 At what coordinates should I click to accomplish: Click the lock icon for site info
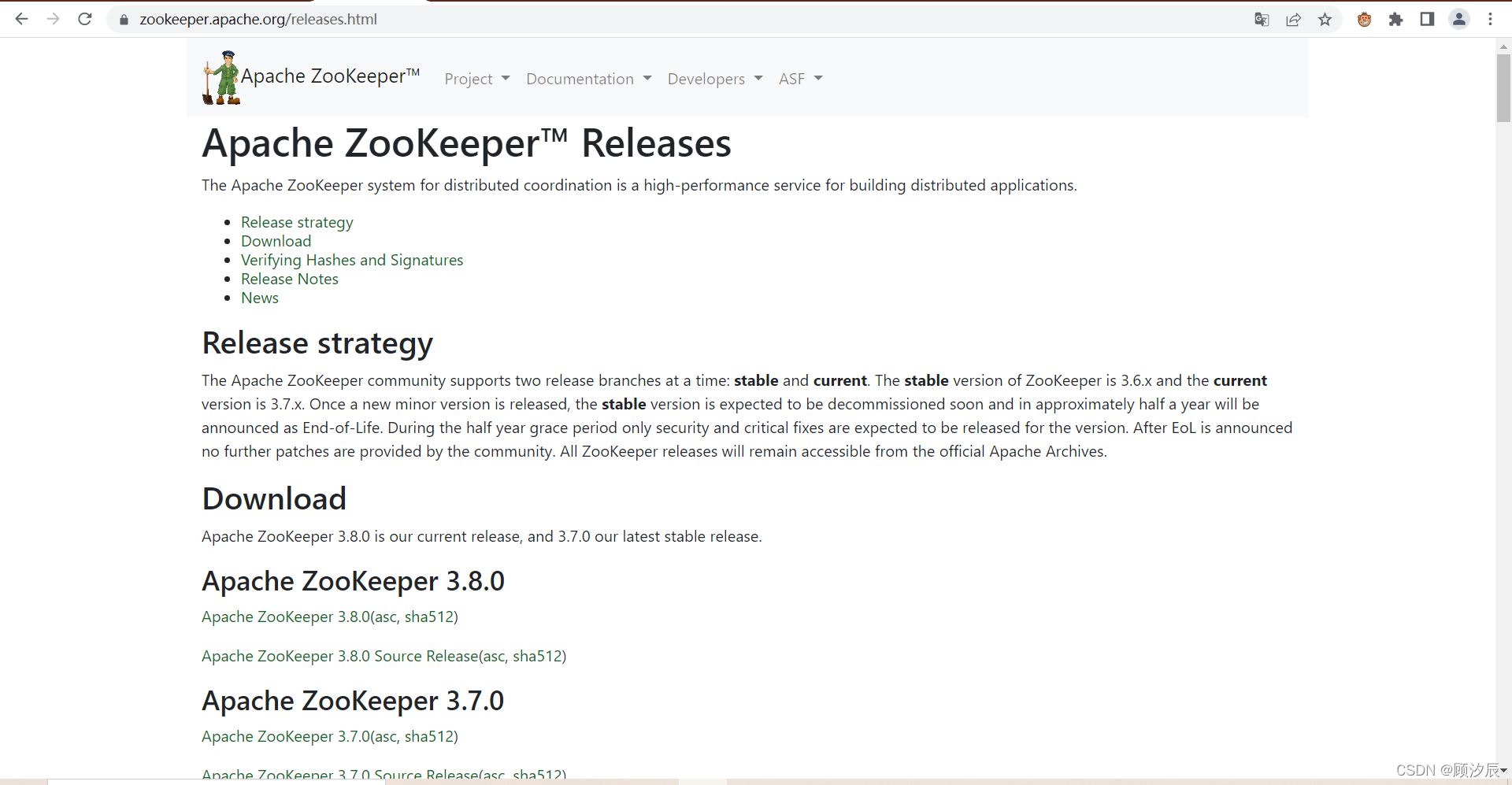pyautogui.click(x=124, y=20)
